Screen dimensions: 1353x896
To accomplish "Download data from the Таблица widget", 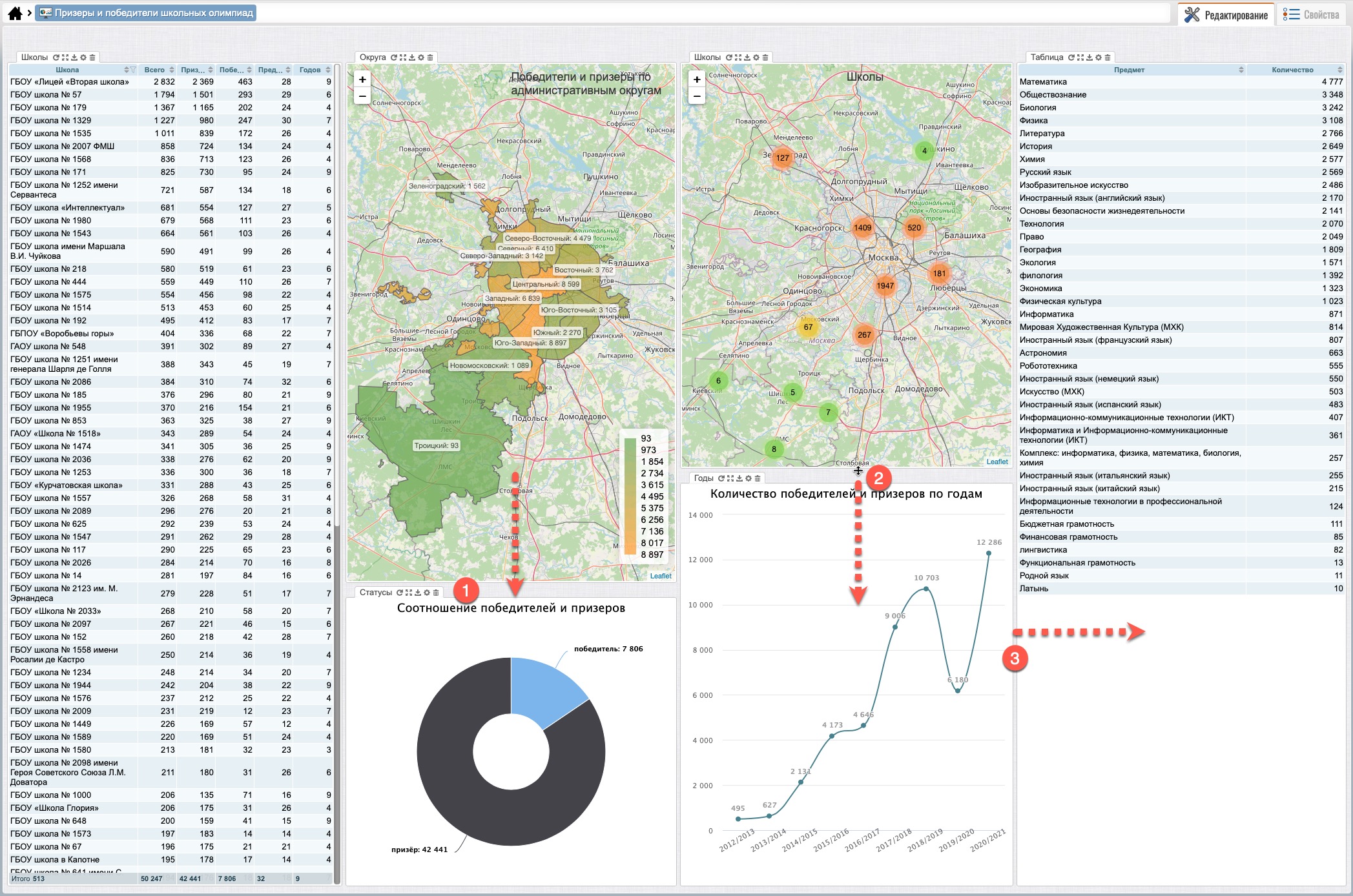I will tap(1089, 57).
